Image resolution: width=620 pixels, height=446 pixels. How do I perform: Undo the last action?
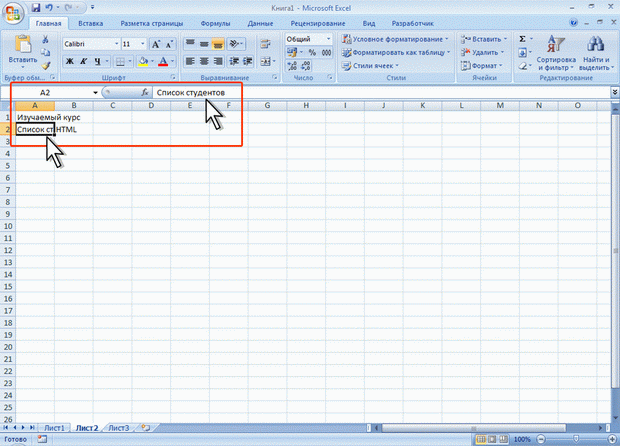tap(49, 8)
